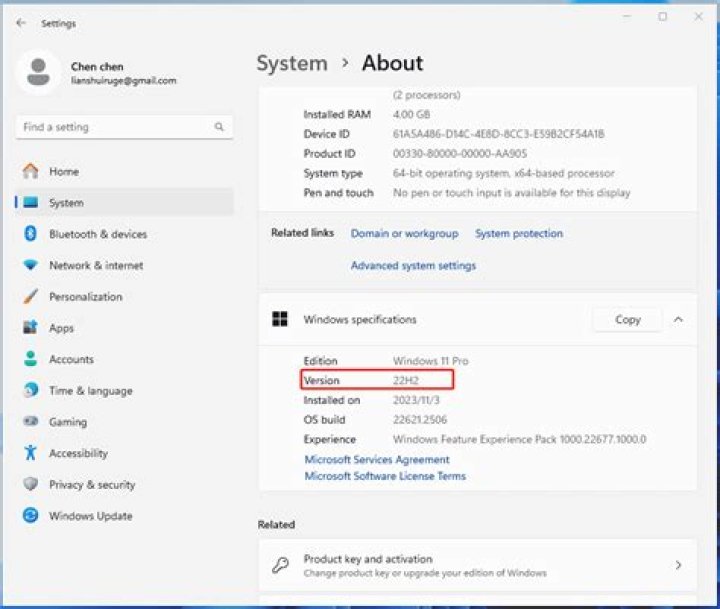Open Accounts settings
This screenshot has width=720, height=609.
[124, 359]
